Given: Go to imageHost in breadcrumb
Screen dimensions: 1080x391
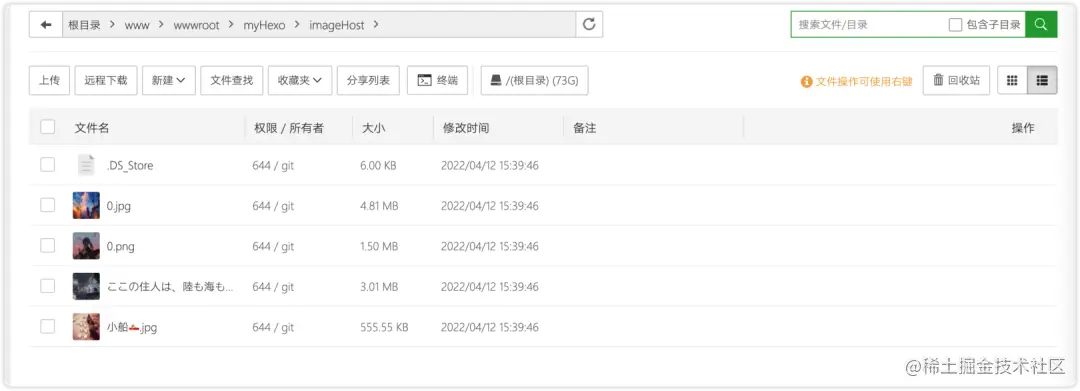Looking at the screenshot, I should coord(337,25).
